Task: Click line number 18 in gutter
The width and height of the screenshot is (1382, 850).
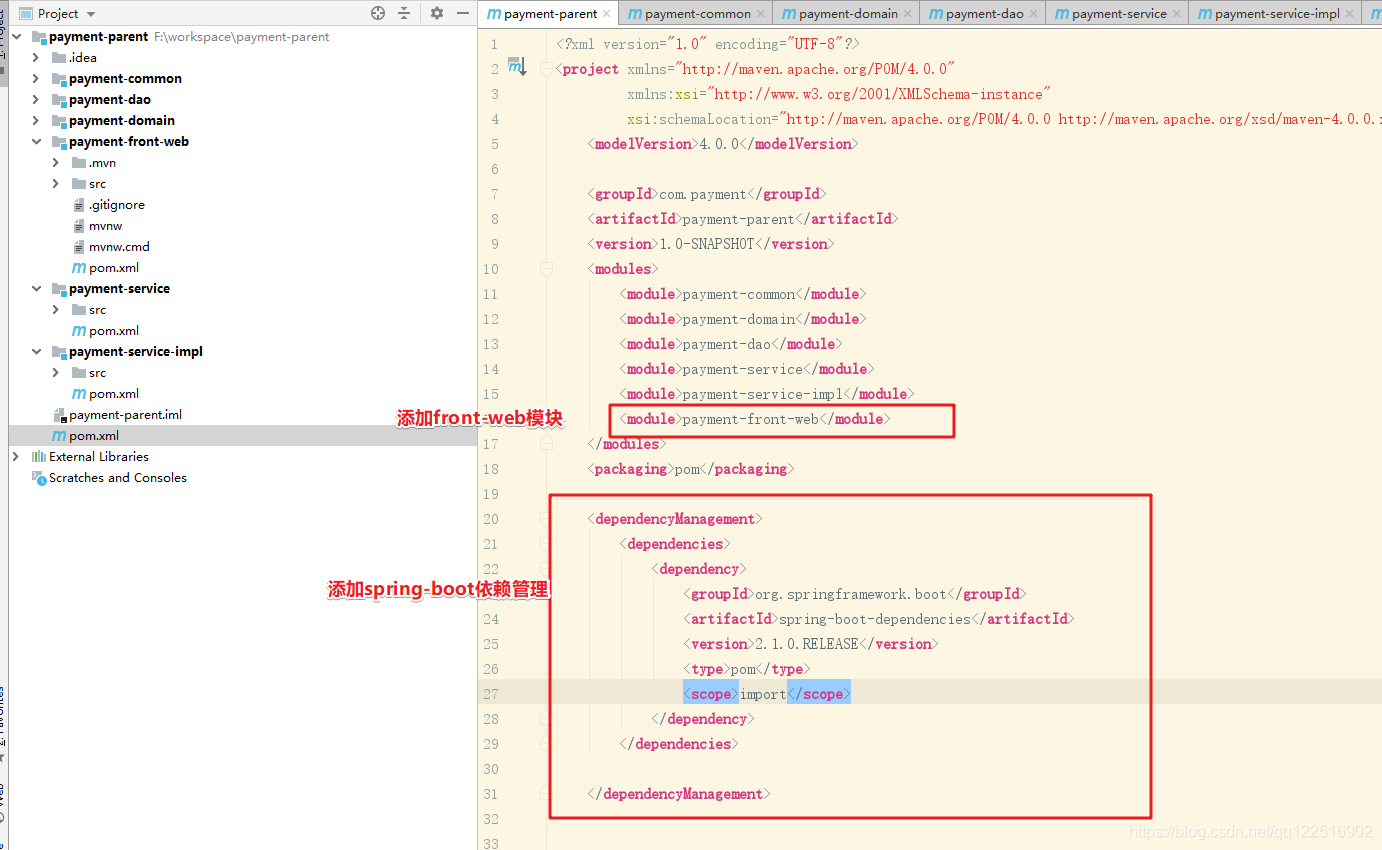Action: (490, 469)
